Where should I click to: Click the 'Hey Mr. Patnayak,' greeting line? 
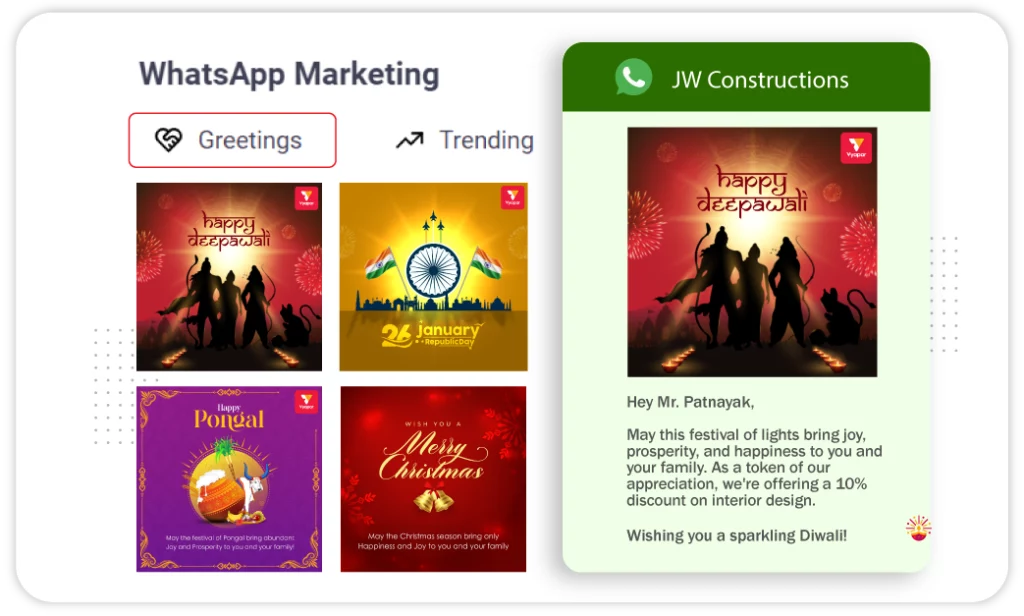[x=690, y=402]
